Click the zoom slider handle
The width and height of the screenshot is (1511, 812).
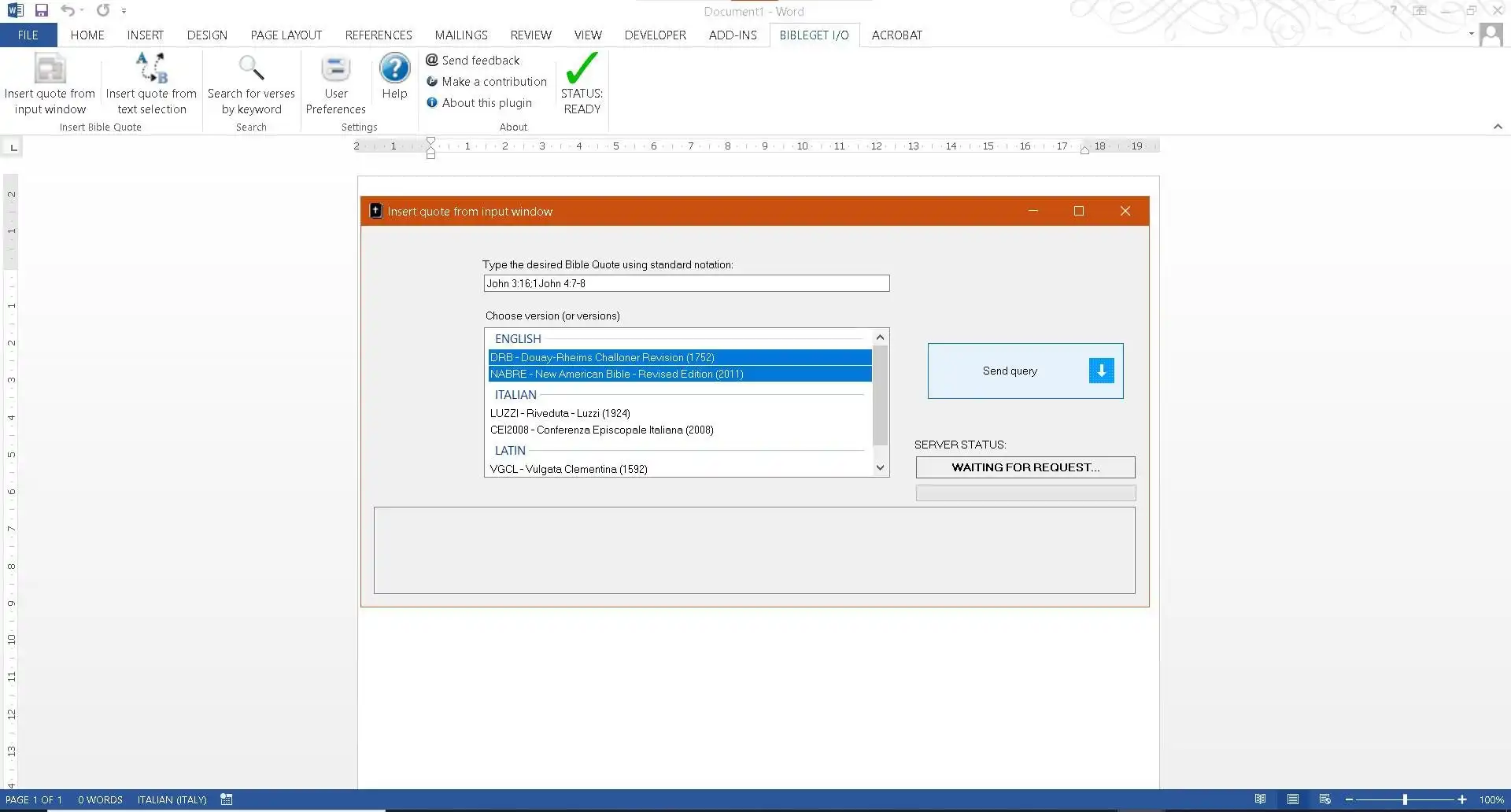click(1405, 799)
